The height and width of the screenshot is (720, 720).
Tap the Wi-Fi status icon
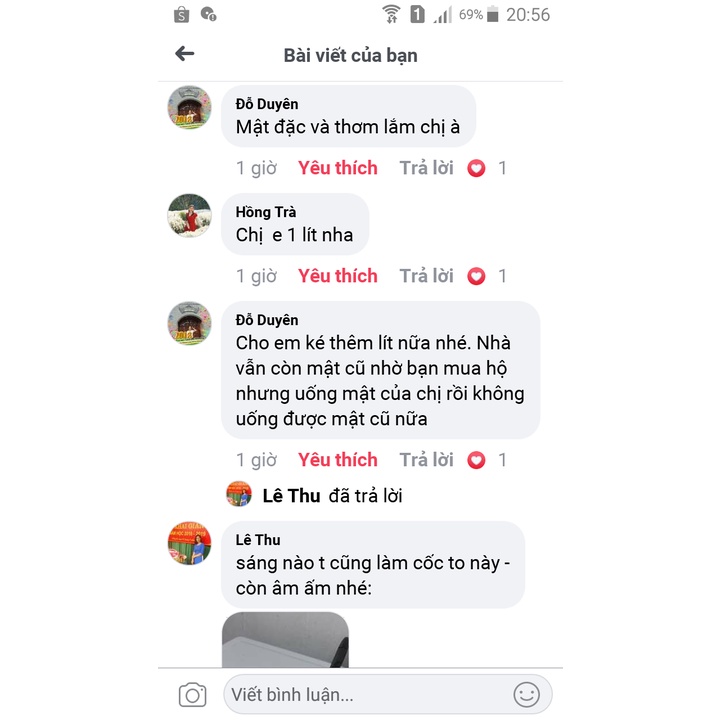(x=391, y=14)
